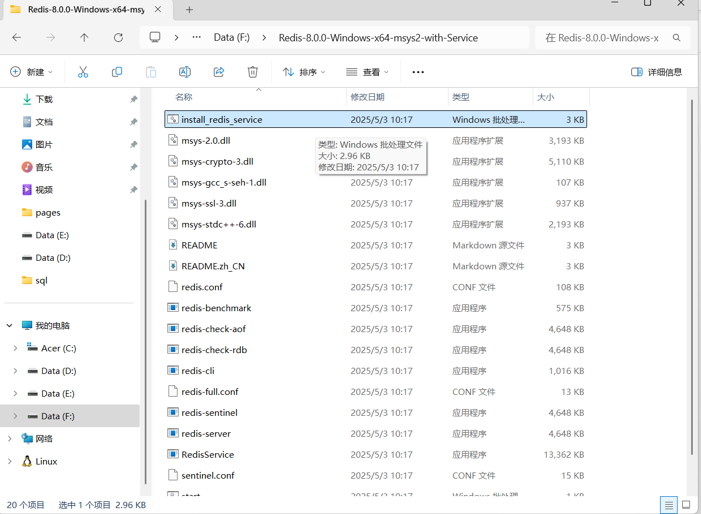Expand the Linux node in sidebar
This screenshot has height=514, width=701.
pos(10,461)
